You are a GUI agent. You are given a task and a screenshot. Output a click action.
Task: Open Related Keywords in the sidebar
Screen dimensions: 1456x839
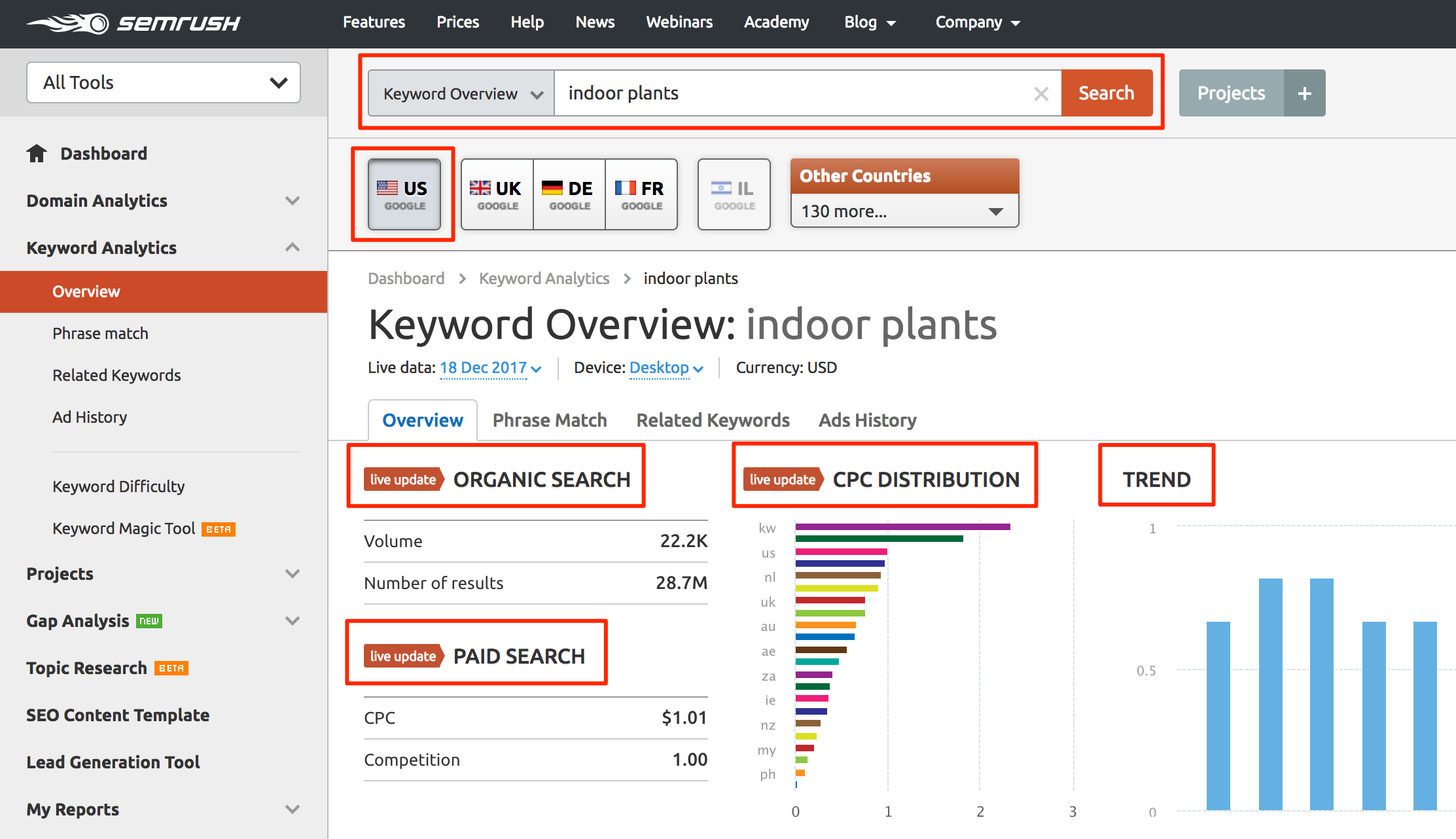tap(116, 376)
